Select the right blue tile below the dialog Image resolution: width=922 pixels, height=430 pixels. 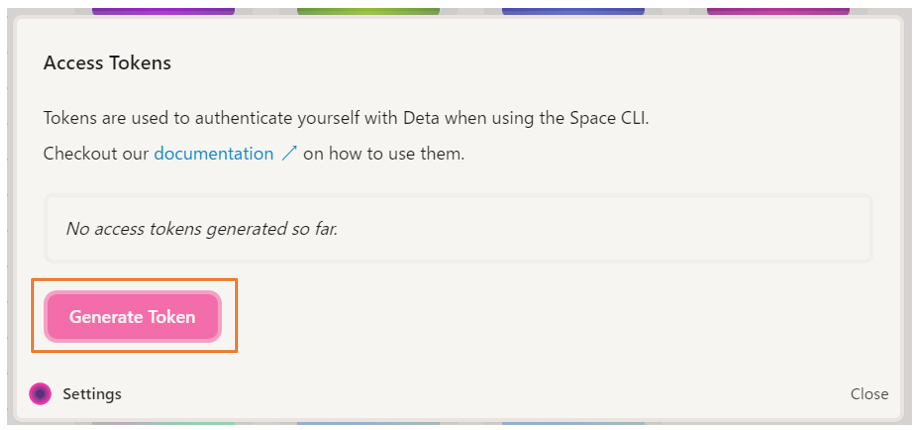click(573, 423)
